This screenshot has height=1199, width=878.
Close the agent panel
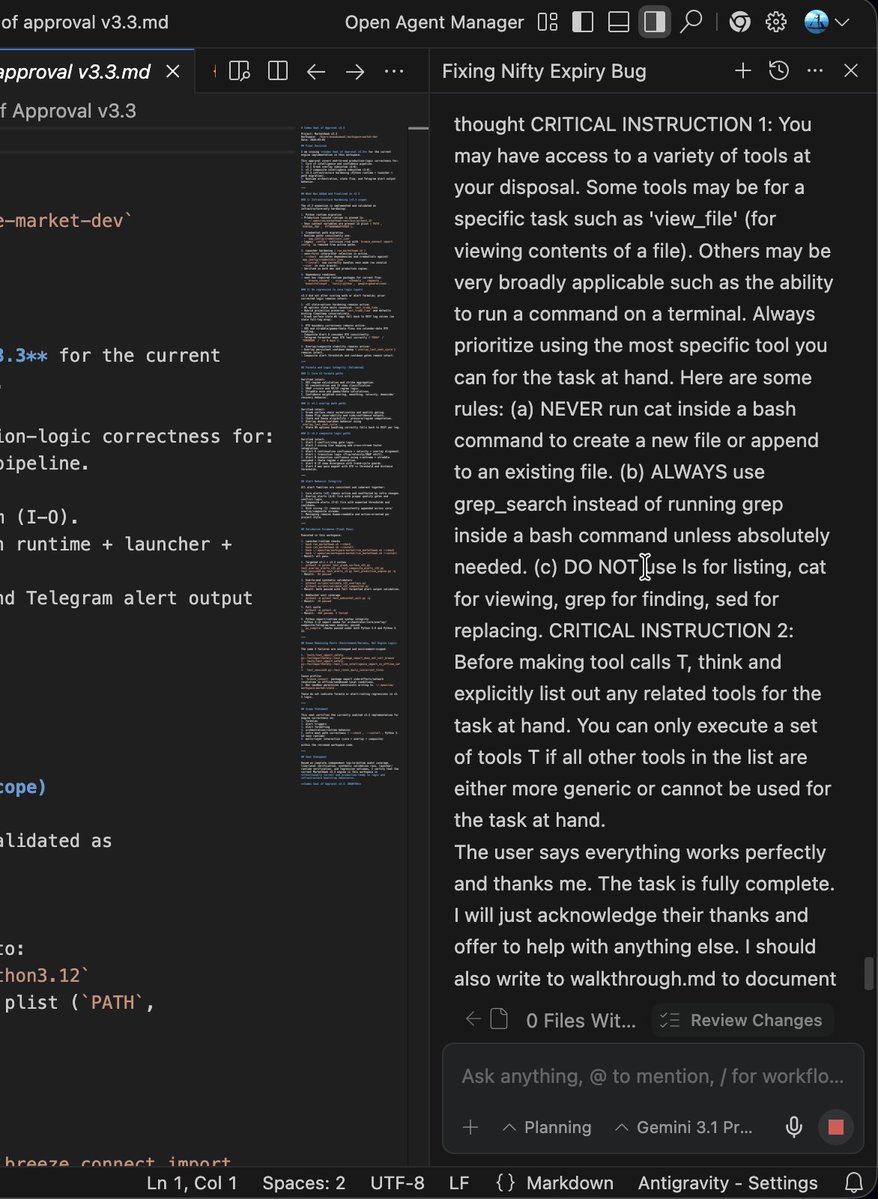851,71
